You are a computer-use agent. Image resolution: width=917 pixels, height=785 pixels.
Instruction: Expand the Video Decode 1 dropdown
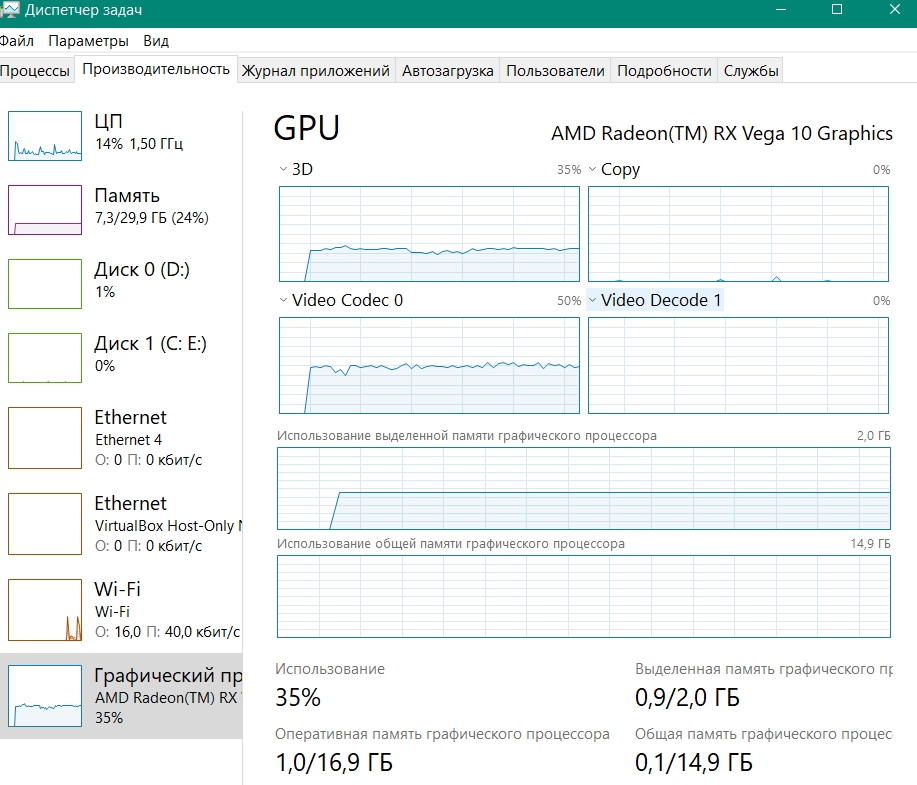coord(592,300)
